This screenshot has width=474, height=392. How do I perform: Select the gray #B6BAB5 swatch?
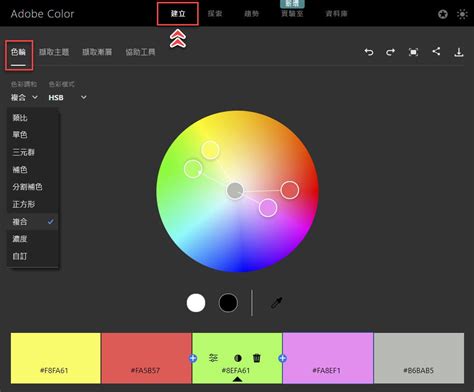click(419, 358)
